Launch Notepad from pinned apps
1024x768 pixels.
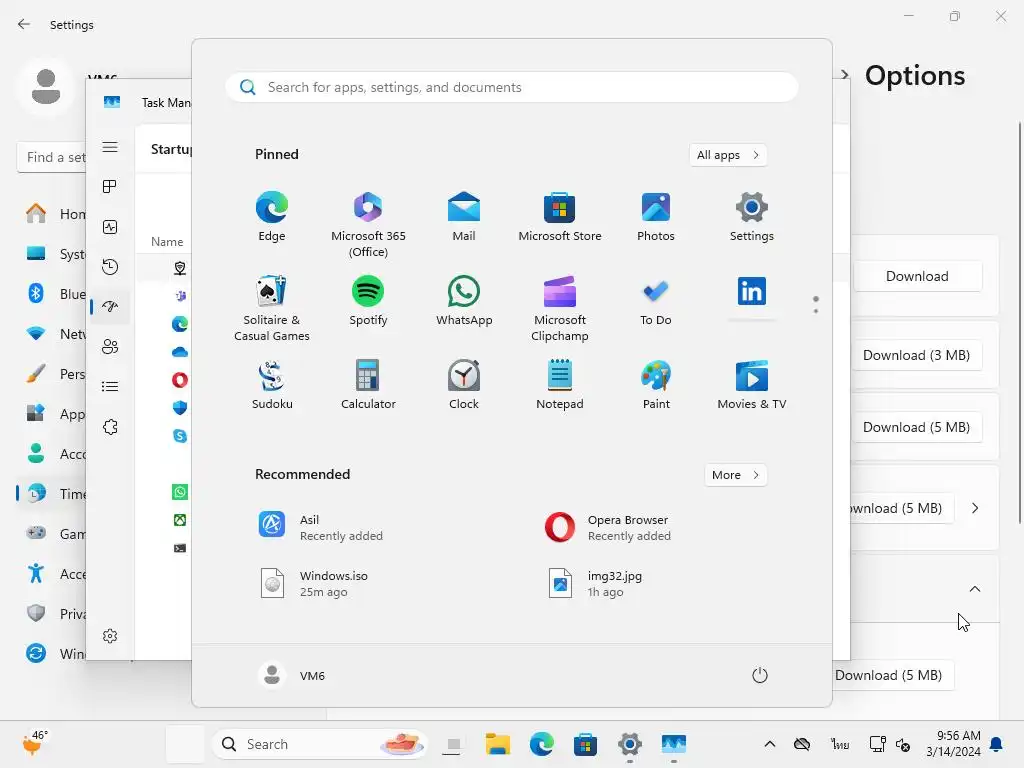560,385
